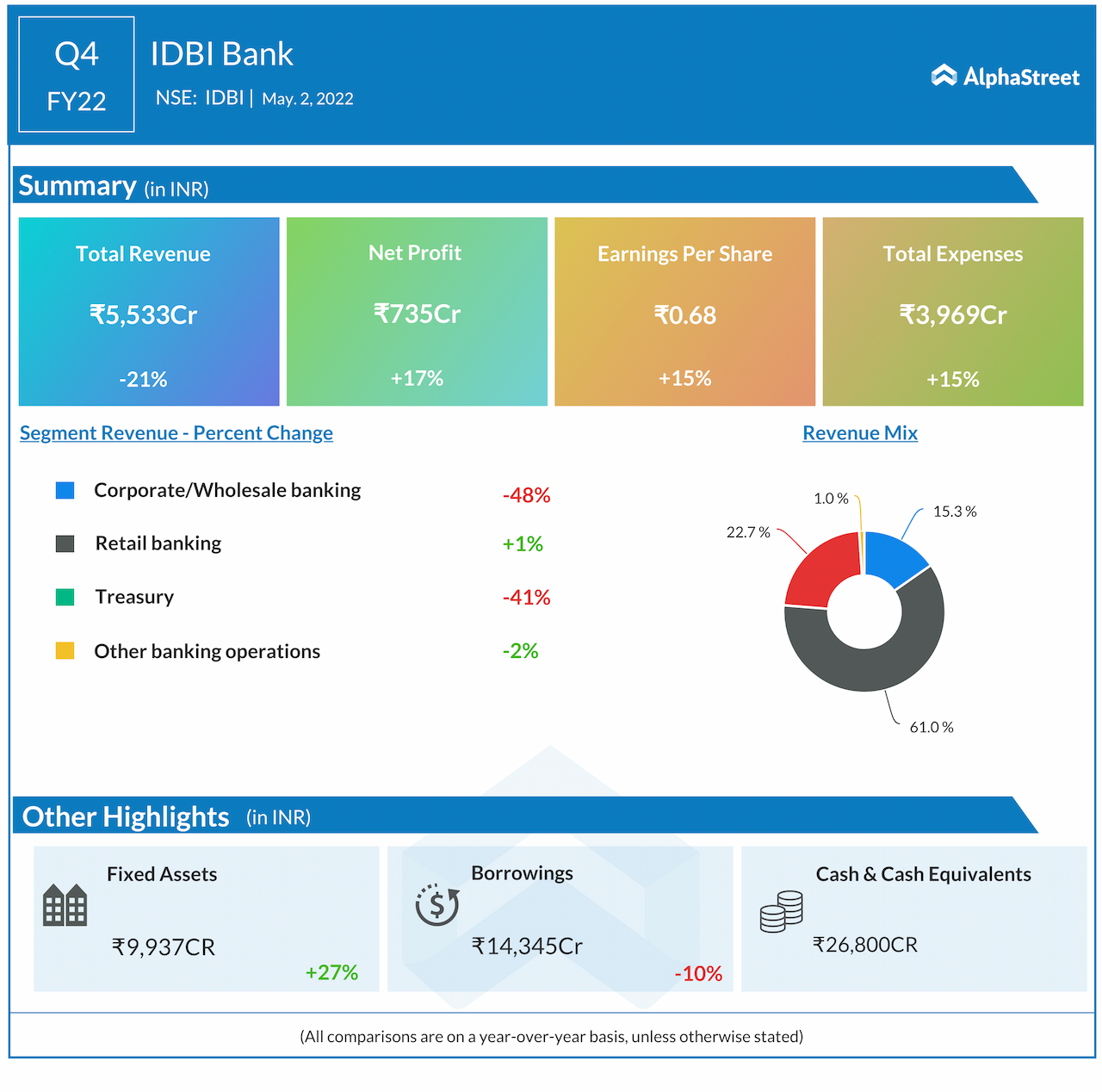Select the Net Profit summary card
The width and height of the screenshot is (1102, 1092).
pyautogui.click(x=417, y=312)
